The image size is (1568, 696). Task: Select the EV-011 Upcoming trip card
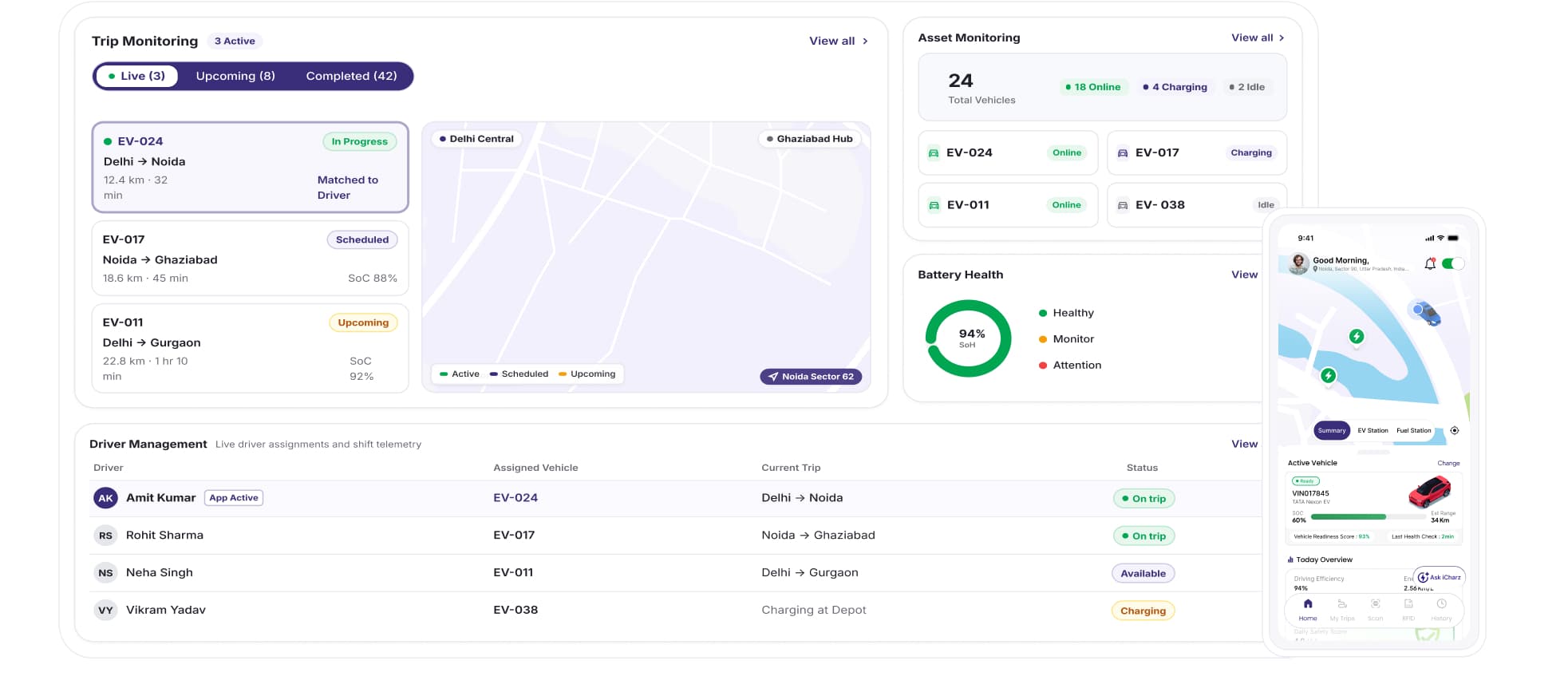click(251, 349)
